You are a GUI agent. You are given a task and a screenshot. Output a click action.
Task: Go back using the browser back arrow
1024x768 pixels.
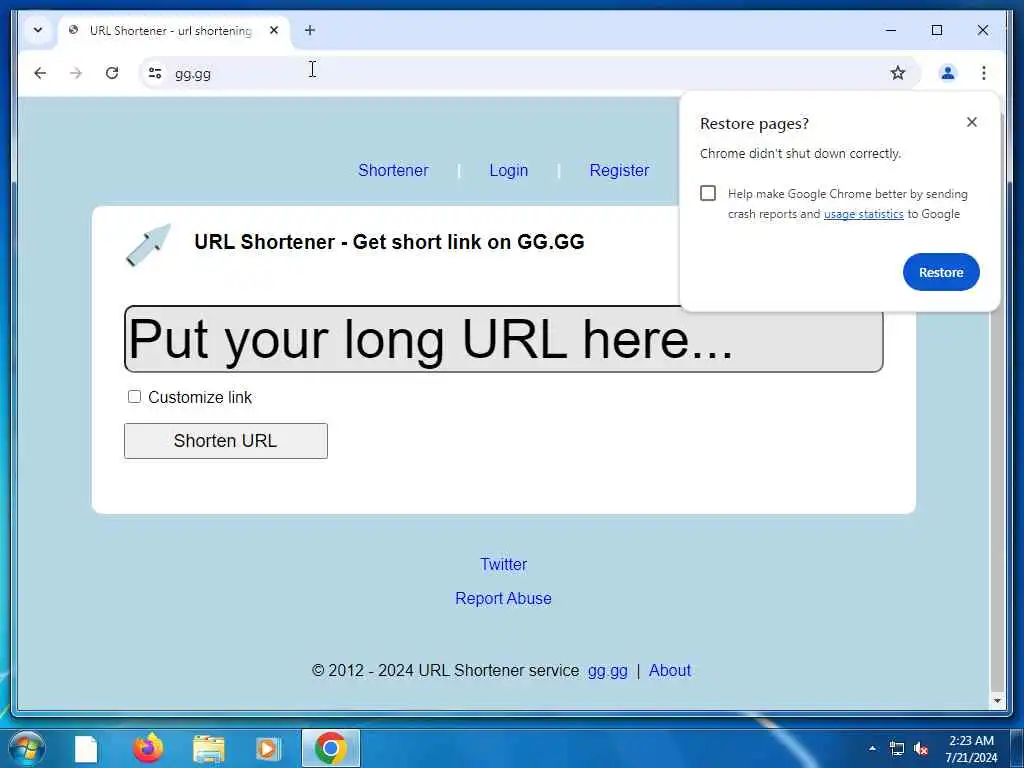pos(40,73)
